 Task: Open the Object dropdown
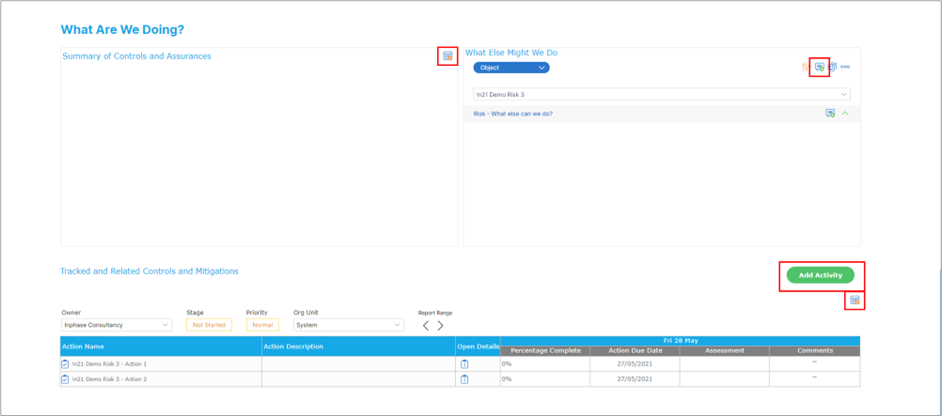(511, 68)
